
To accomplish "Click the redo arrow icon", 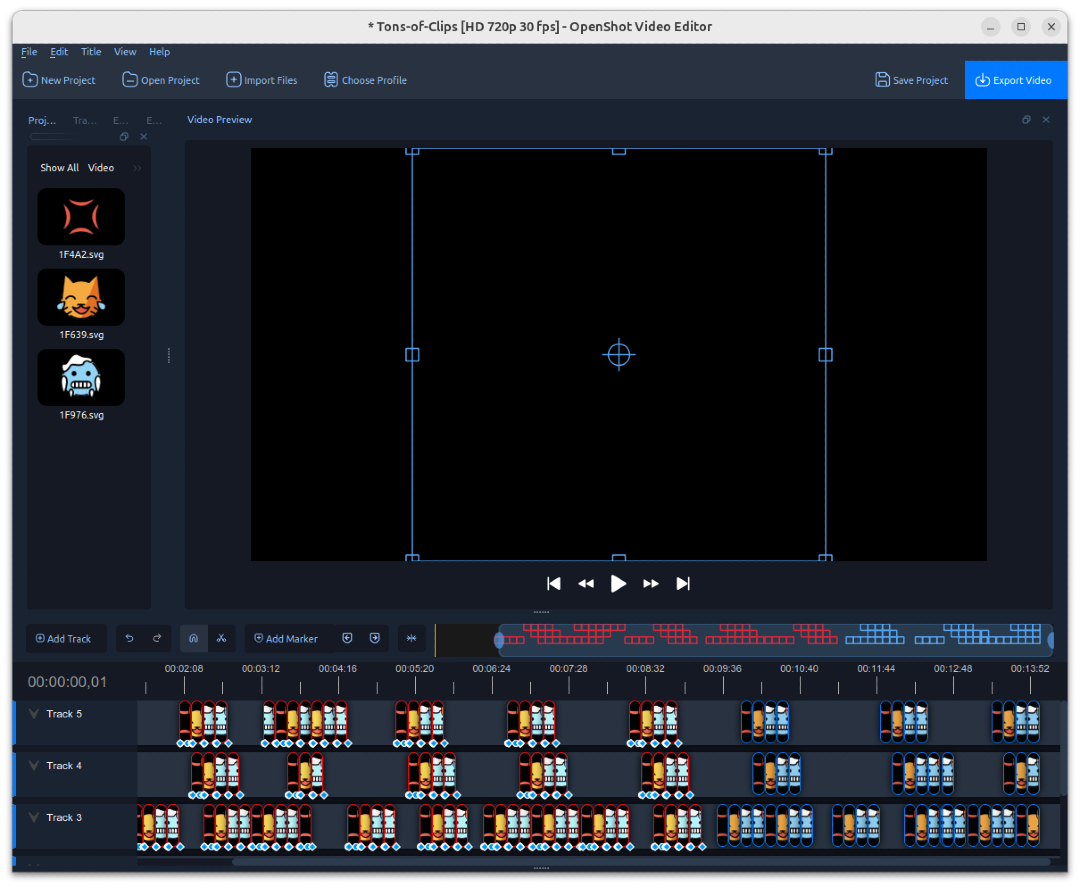I will click(x=157, y=638).
